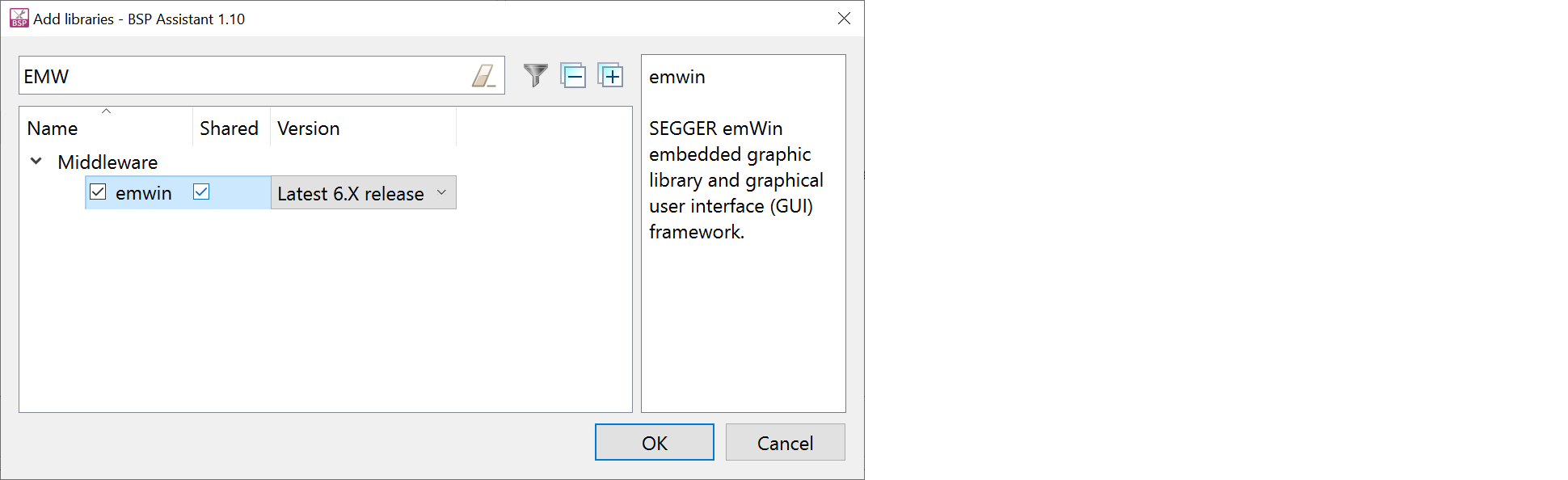Select the Middleware category label

(x=107, y=162)
